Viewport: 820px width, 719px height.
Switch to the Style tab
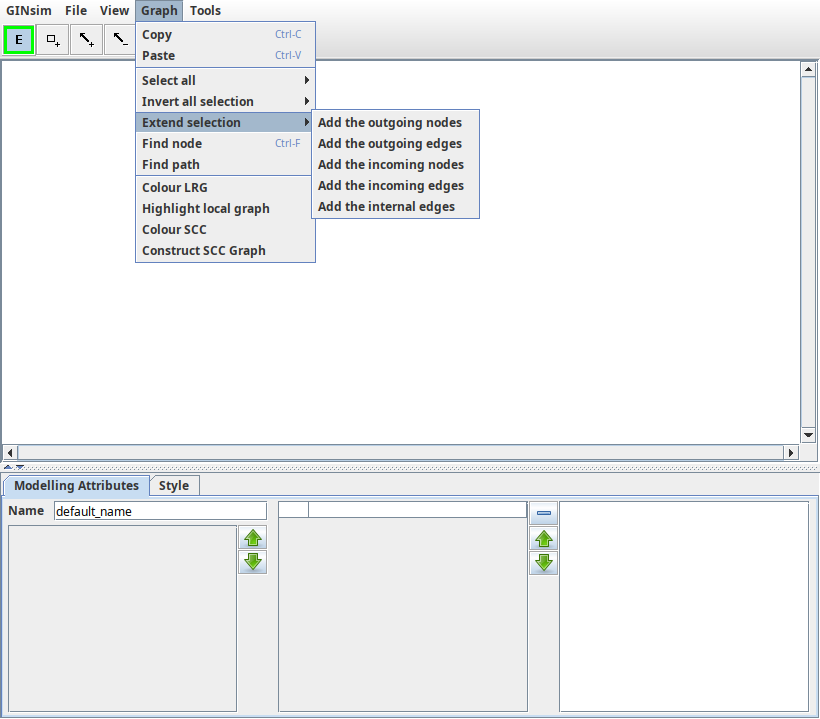[x=174, y=485]
